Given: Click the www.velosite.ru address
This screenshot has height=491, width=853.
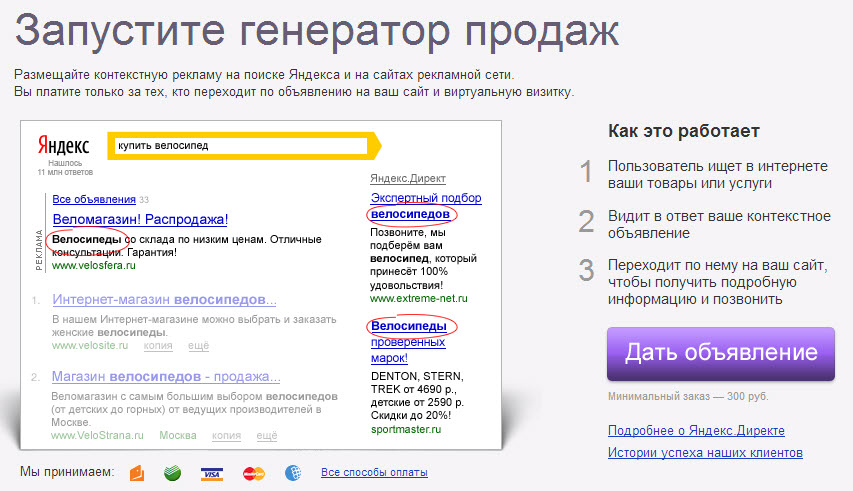Looking at the screenshot, I should tap(90, 346).
